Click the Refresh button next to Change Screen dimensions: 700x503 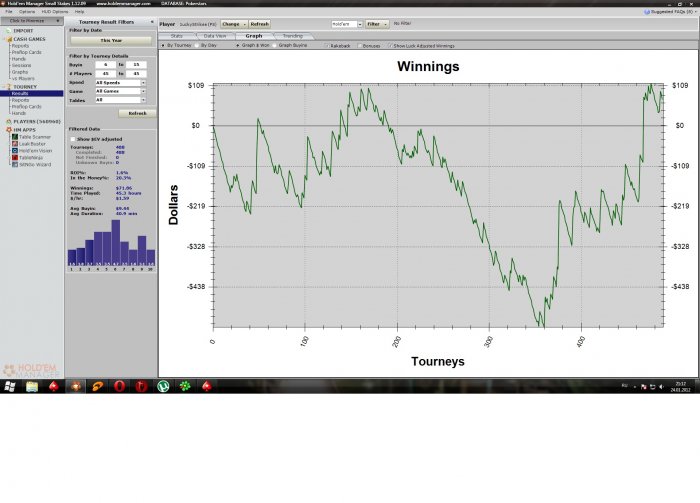(259, 24)
